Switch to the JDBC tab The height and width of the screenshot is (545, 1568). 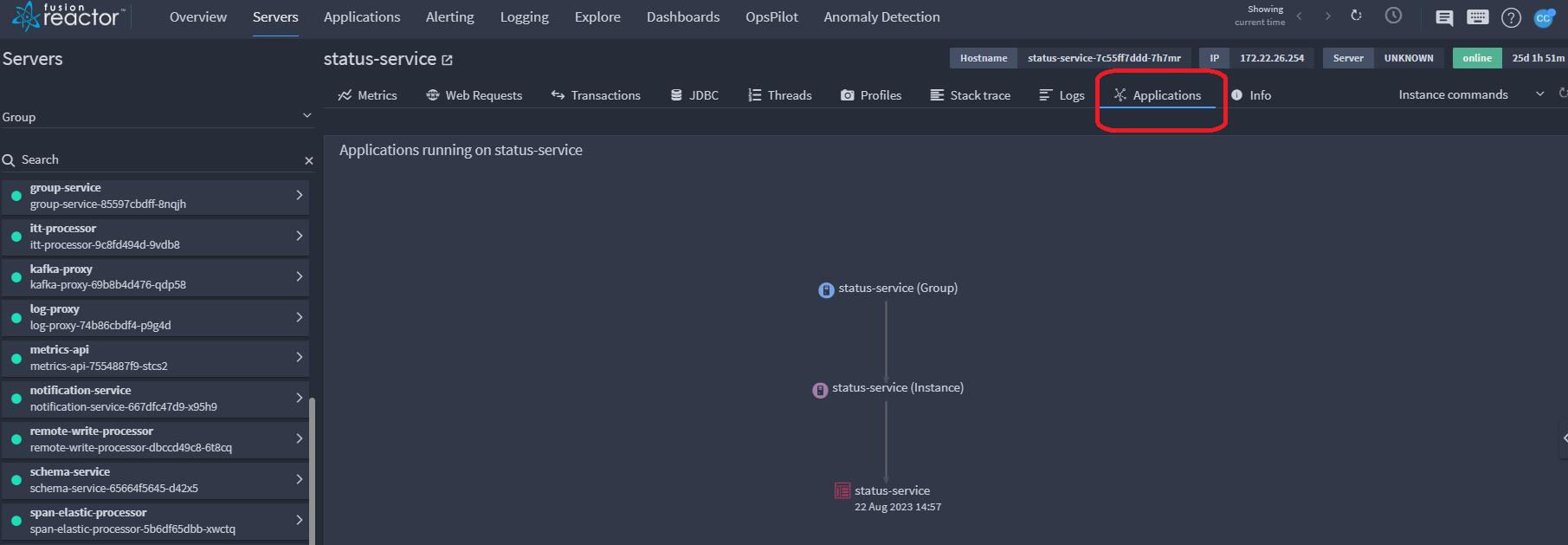click(x=694, y=95)
